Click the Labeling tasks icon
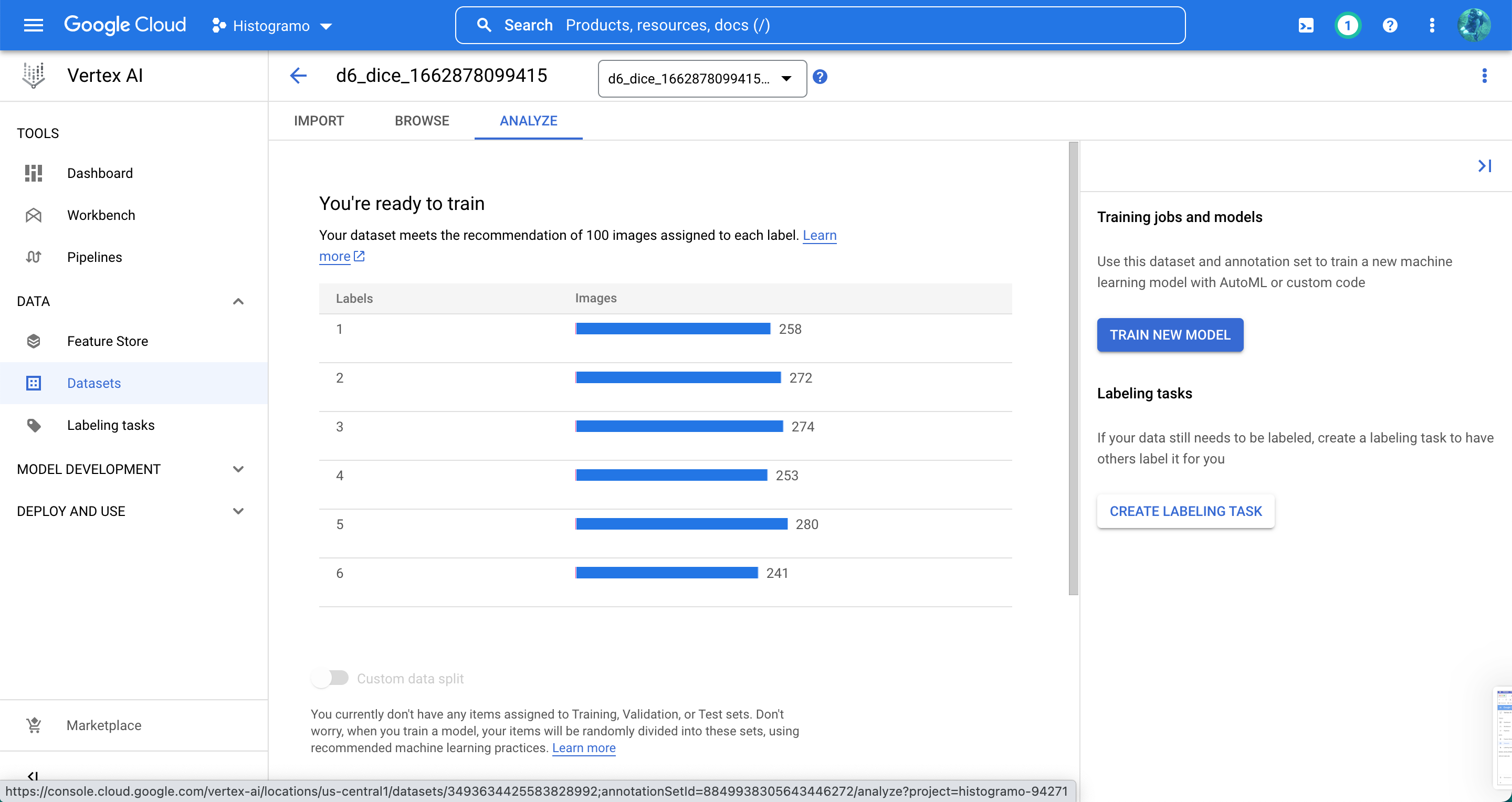 (x=34, y=425)
